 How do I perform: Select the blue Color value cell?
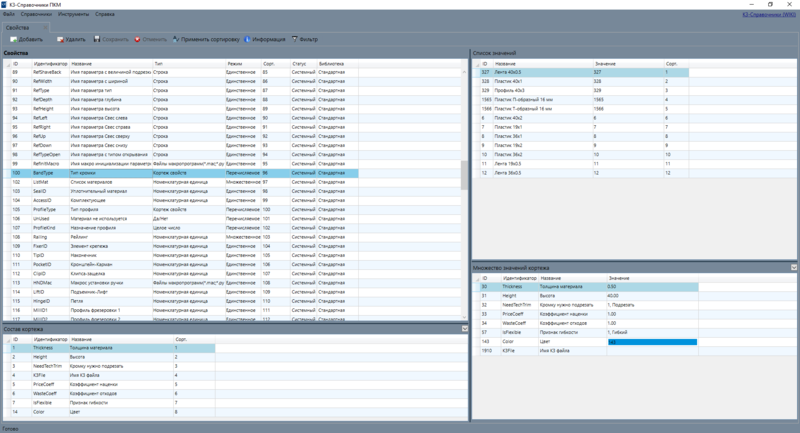(652, 342)
